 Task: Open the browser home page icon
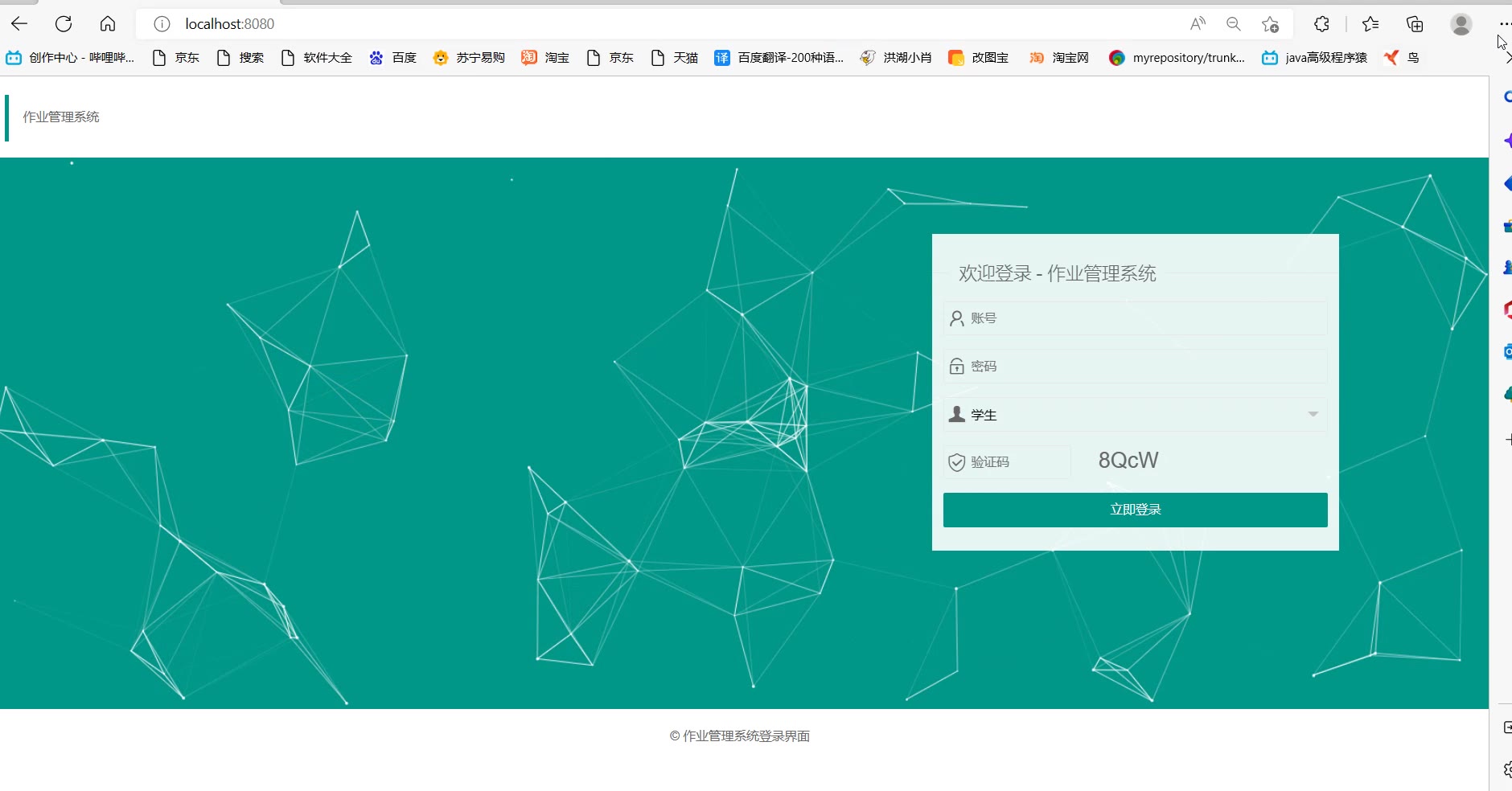[108, 24]
